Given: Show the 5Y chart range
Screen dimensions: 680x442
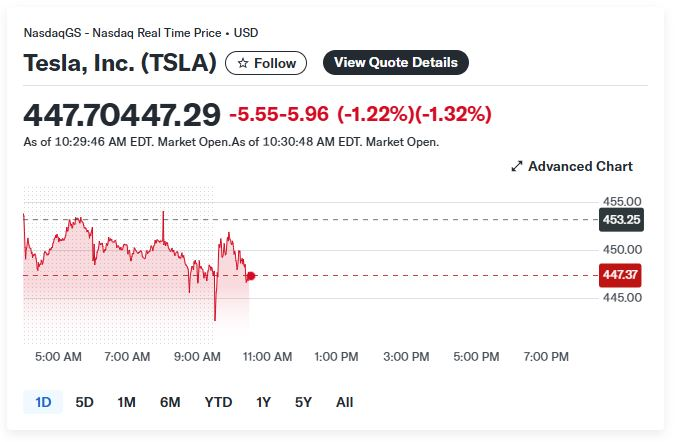Looking at the screenshot, I should pyautogui.click(x=303, y=402).
